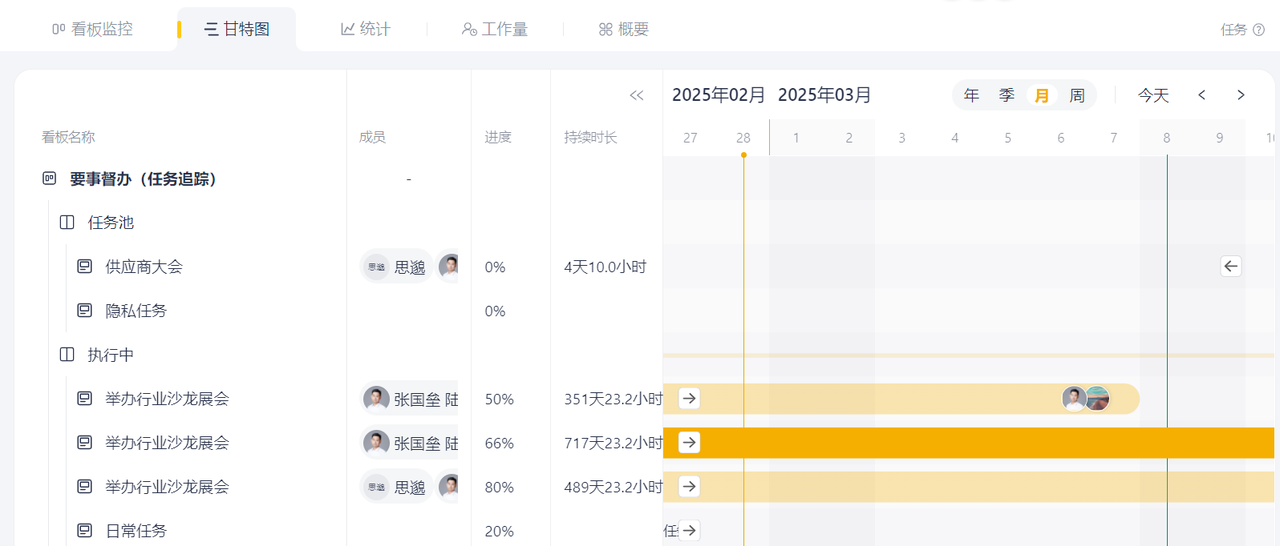Image resolution: width=1280 pixels, height=546 pixels.
Task: Click the avatars on the 50% Gantt bar
Action: 1086,398
